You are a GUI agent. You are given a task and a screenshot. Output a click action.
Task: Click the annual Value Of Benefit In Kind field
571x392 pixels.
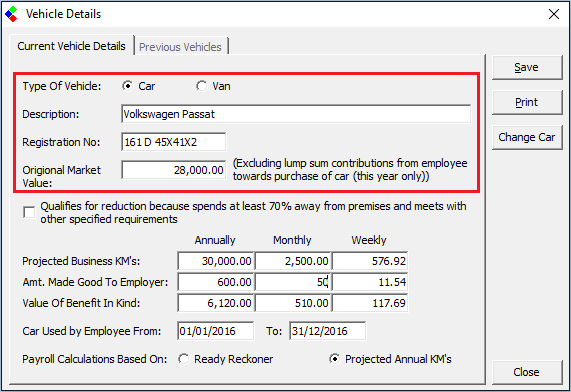[x=216, y=303]
